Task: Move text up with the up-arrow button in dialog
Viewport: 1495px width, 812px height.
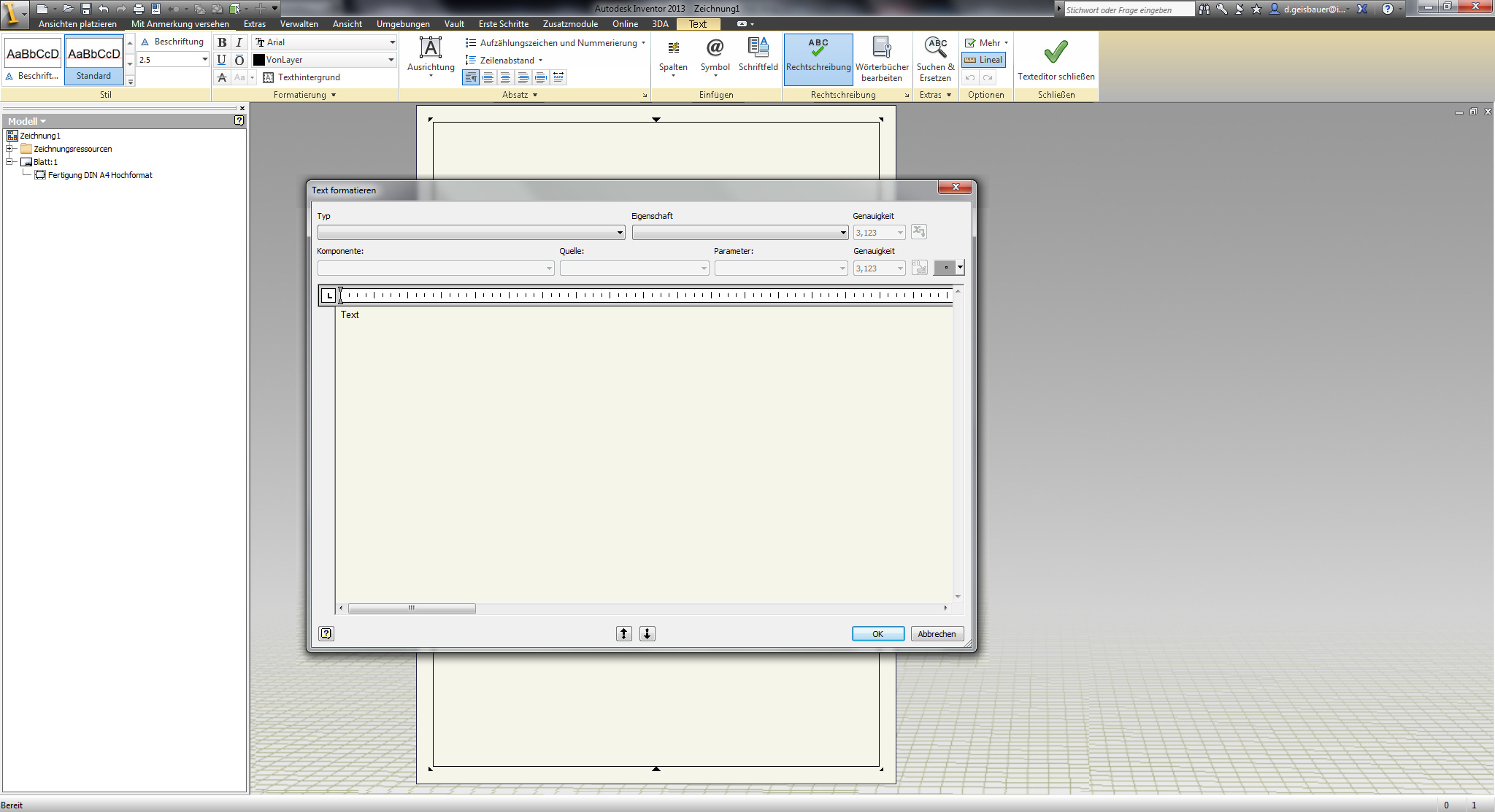Action: coord(623,633)
